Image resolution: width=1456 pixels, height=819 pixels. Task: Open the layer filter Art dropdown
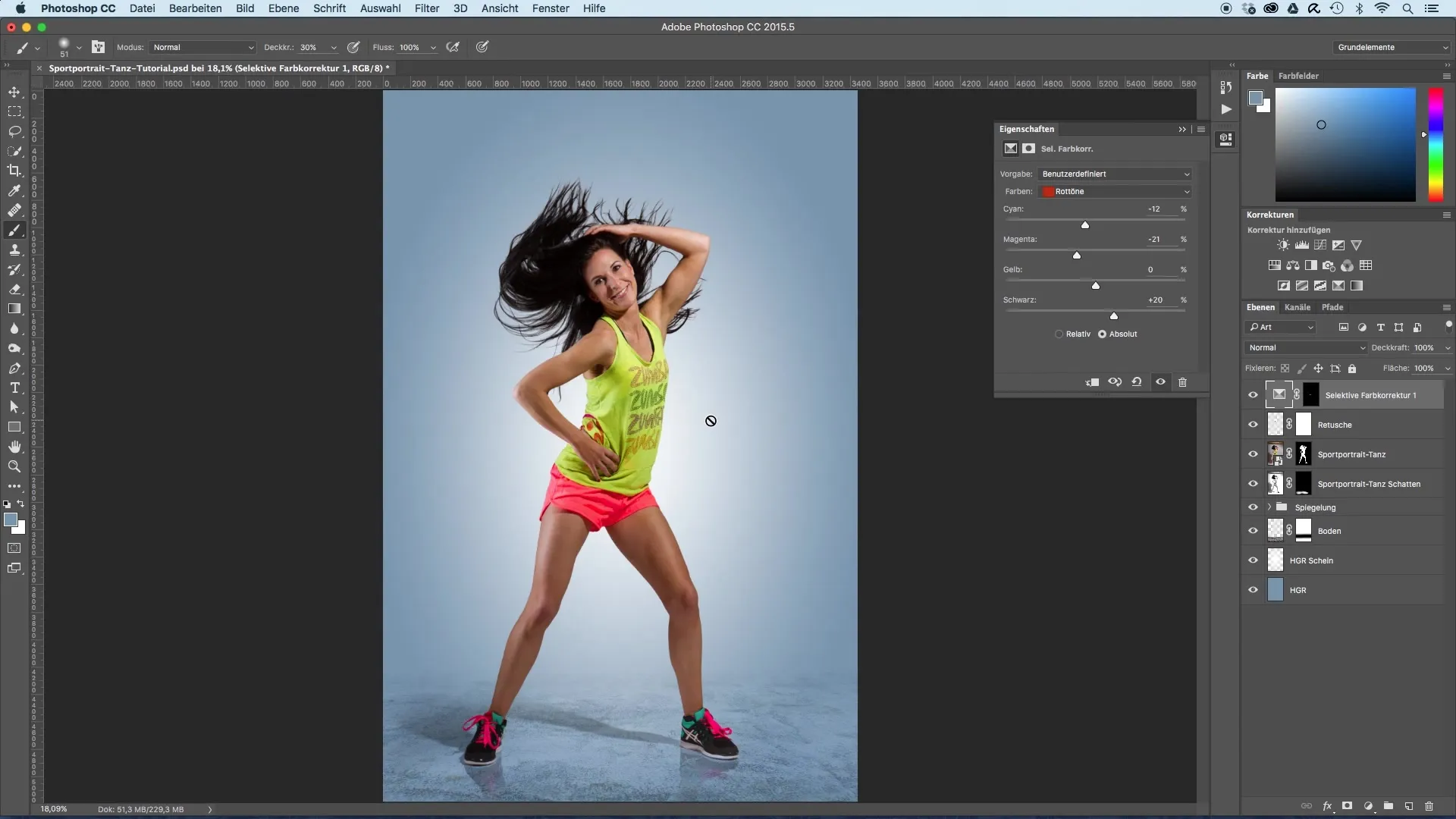click(x=1282, y=327)
